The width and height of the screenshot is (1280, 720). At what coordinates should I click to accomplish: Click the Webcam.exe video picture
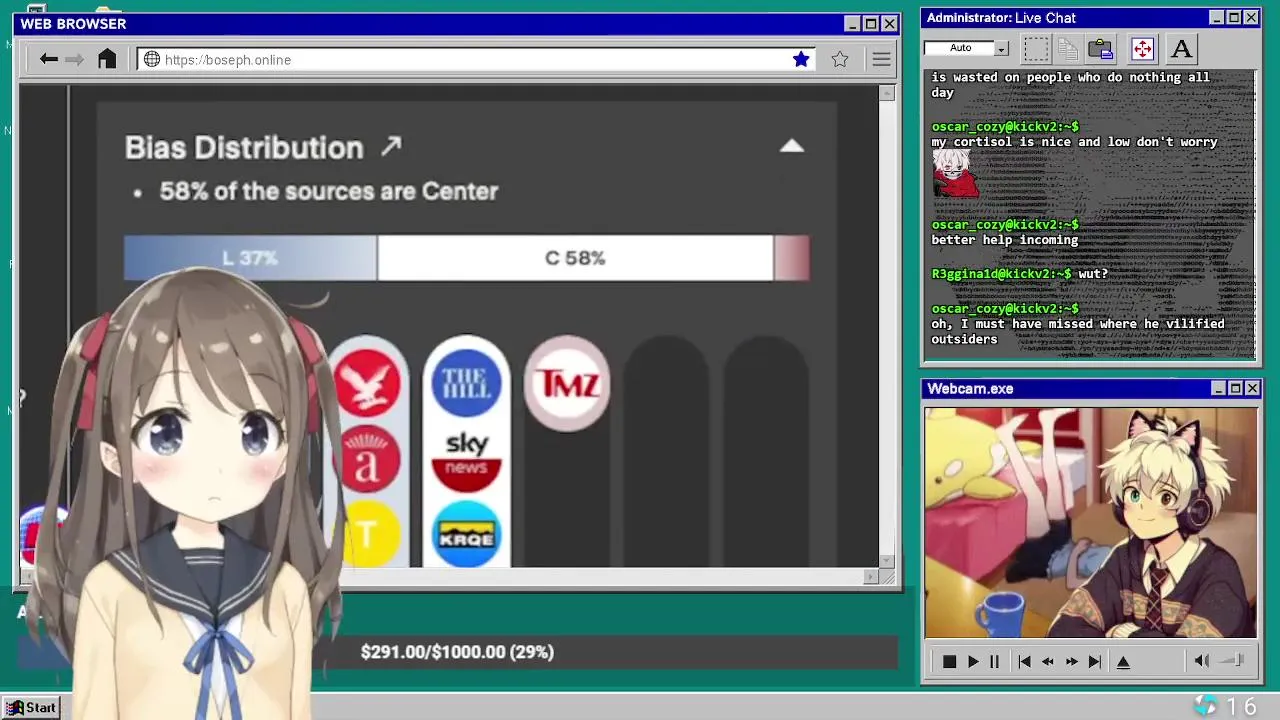tap(1090, 522)
